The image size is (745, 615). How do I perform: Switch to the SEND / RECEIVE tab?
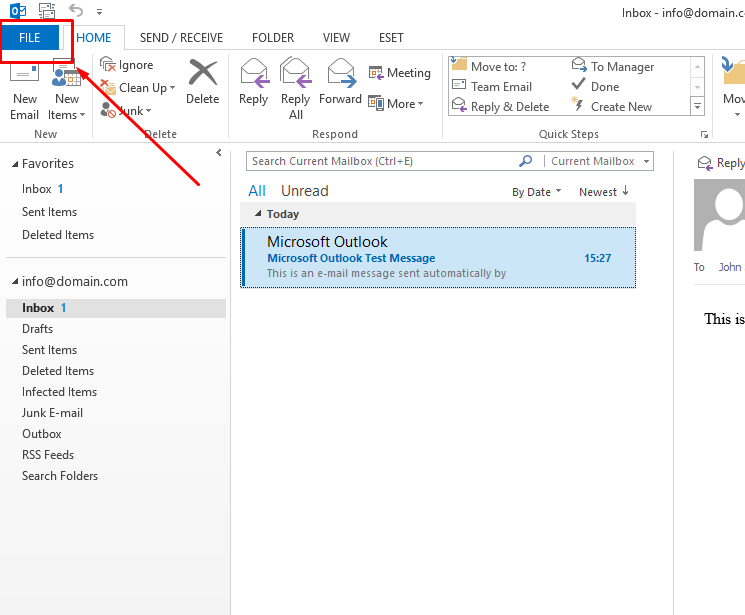(x=181, y=38)
